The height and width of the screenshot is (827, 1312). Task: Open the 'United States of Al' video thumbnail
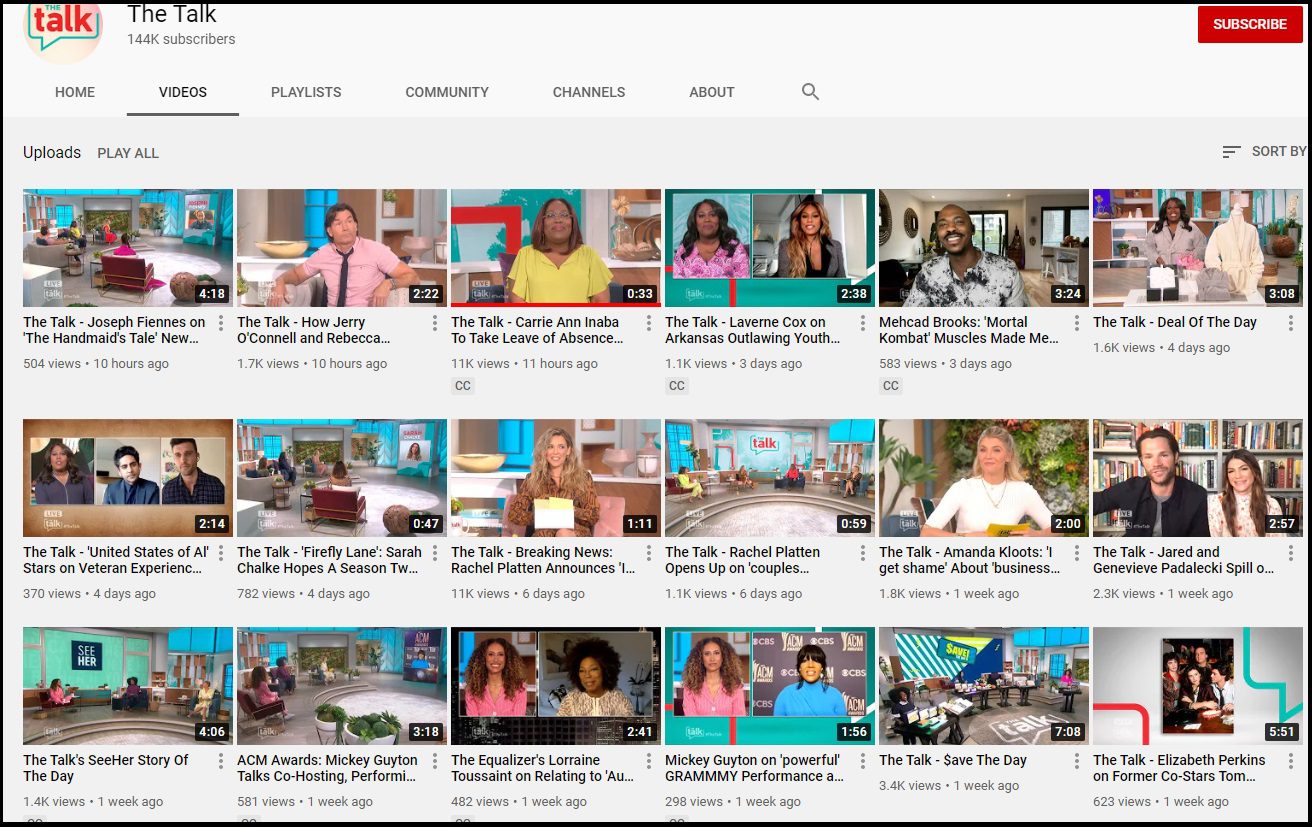[x=128, y=478]
